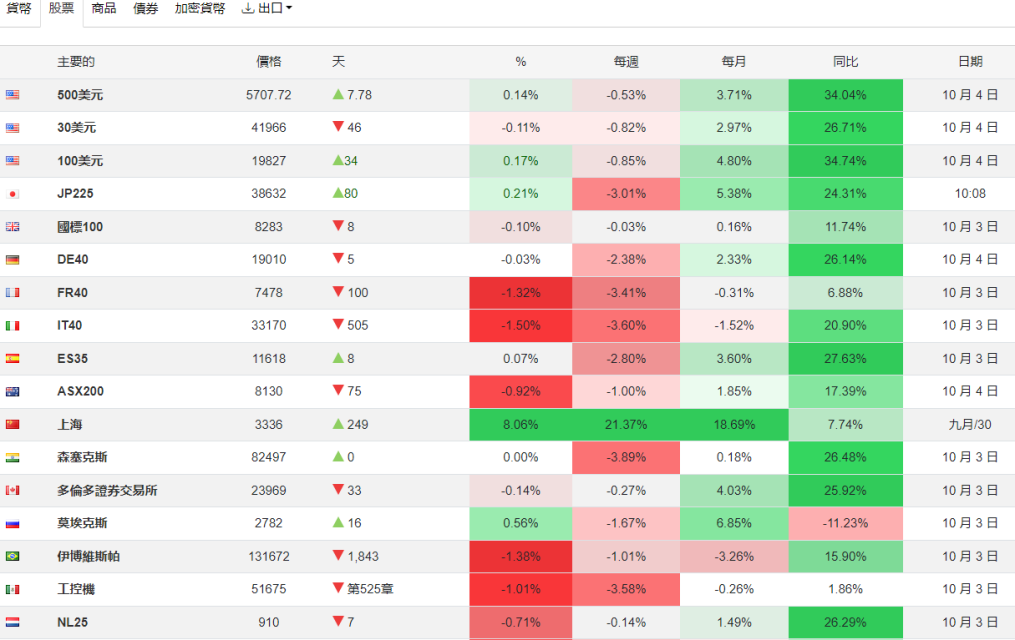This screenshot has height=640, width=1015.
Task: Open the 30美元 index link
Action: click(x=76, y=128)
